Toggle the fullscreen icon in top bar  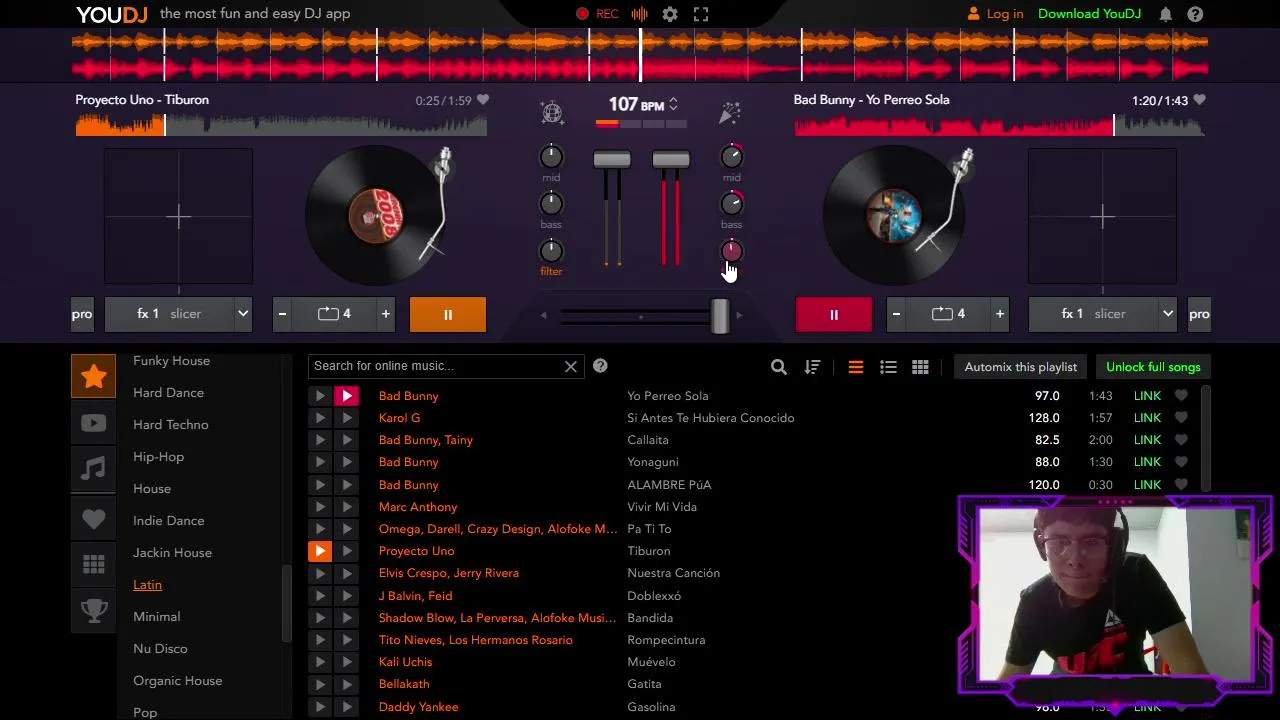click(x=701, y=14)
